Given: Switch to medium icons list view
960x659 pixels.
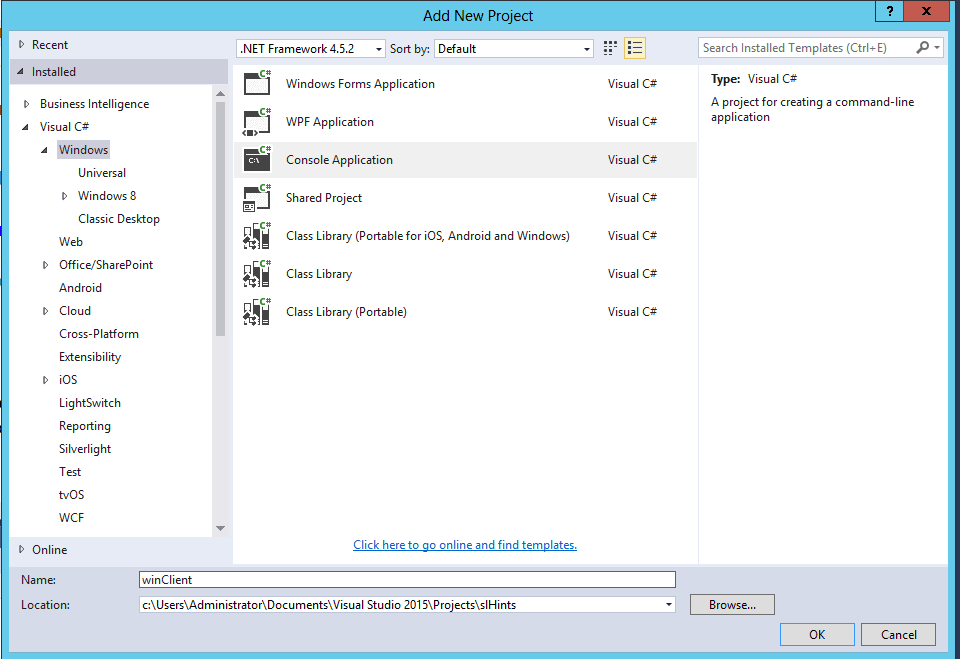Looking at the screenshot, I should [635, 48].
